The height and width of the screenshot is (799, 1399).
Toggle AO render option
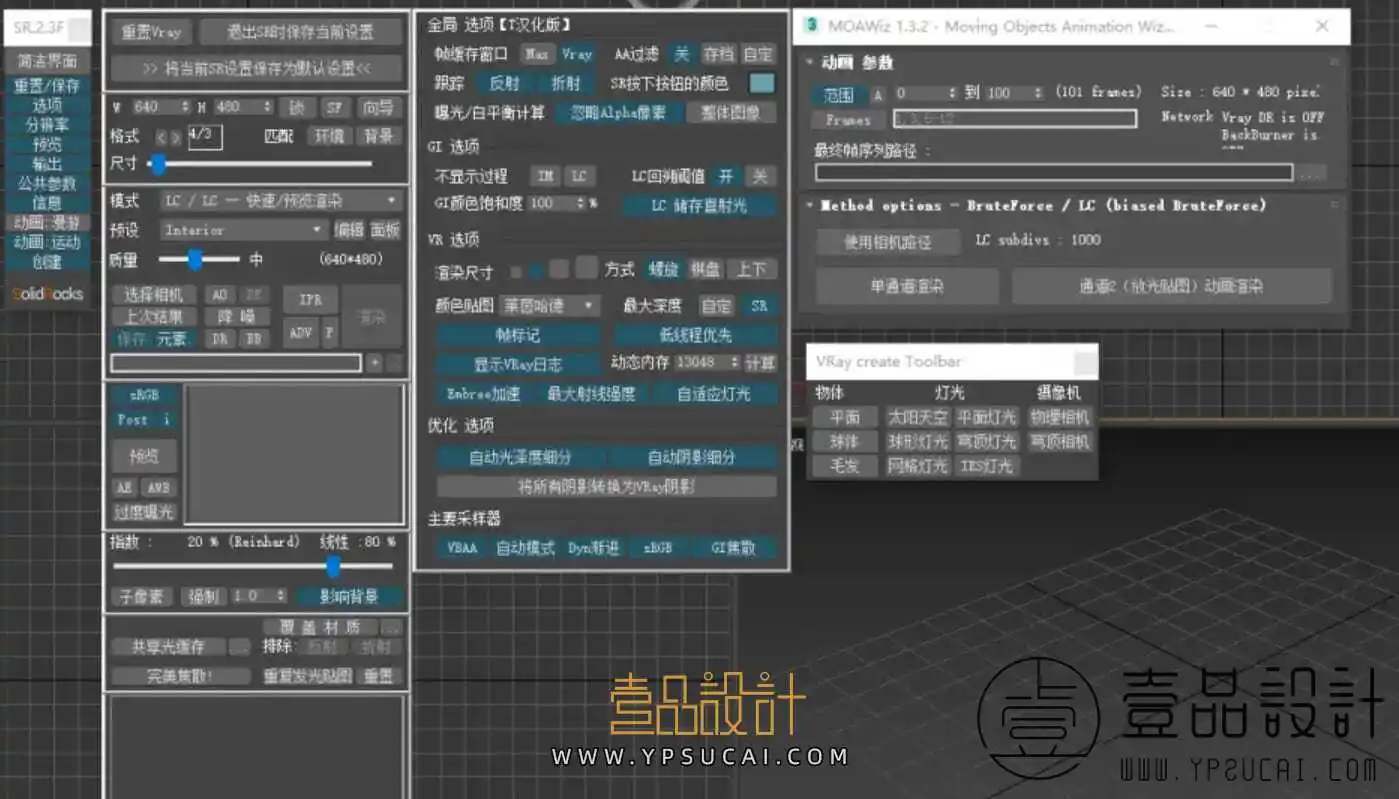(220, 294)
